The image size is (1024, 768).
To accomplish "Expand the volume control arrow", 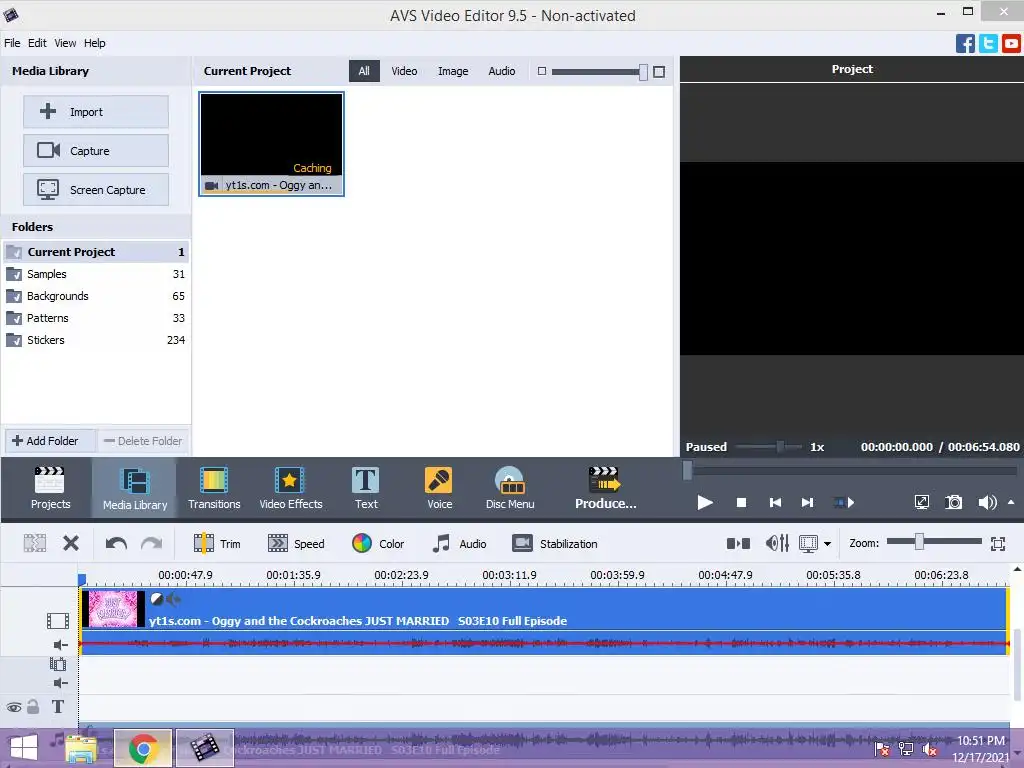I will [x=1011, y=502].
